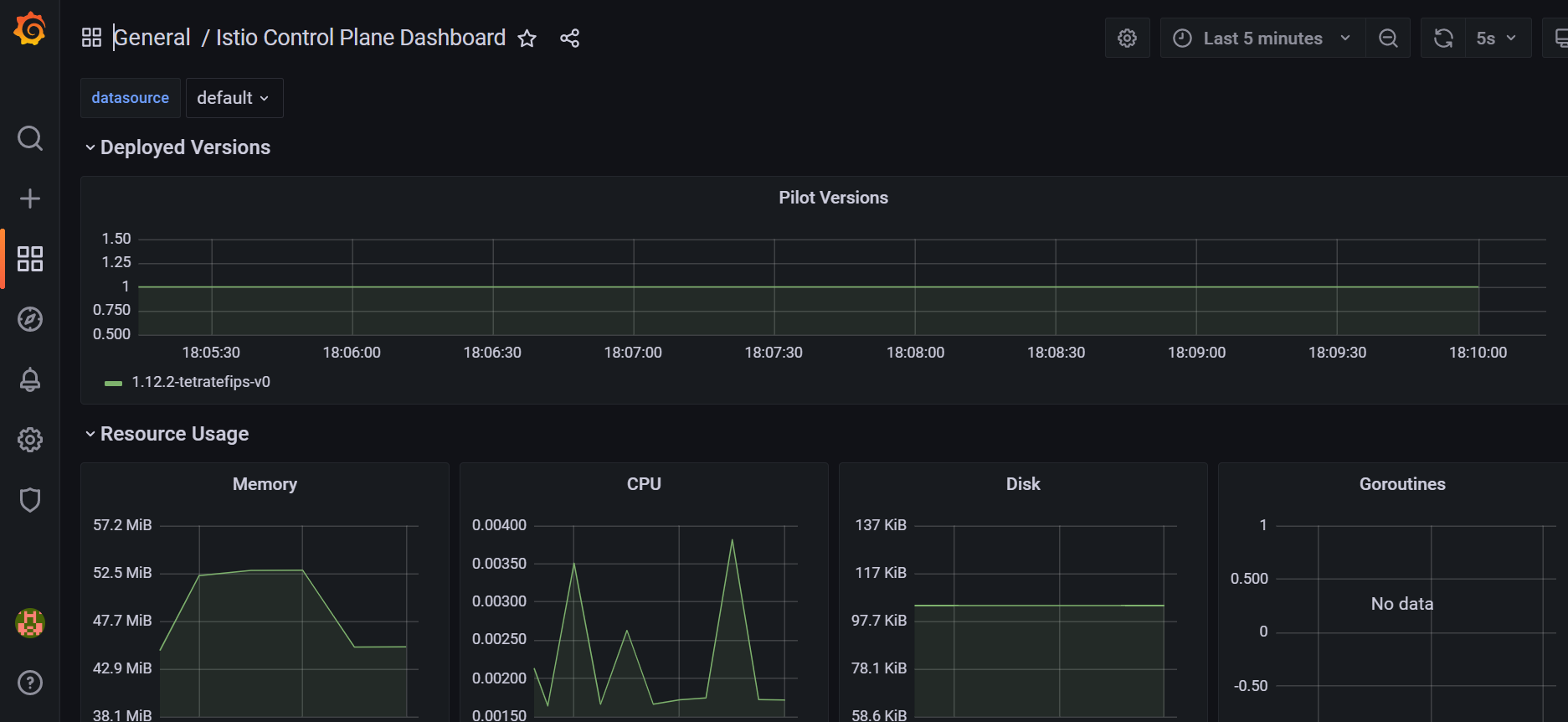
Task: Open the Grafana home logo
Action: 30,29
